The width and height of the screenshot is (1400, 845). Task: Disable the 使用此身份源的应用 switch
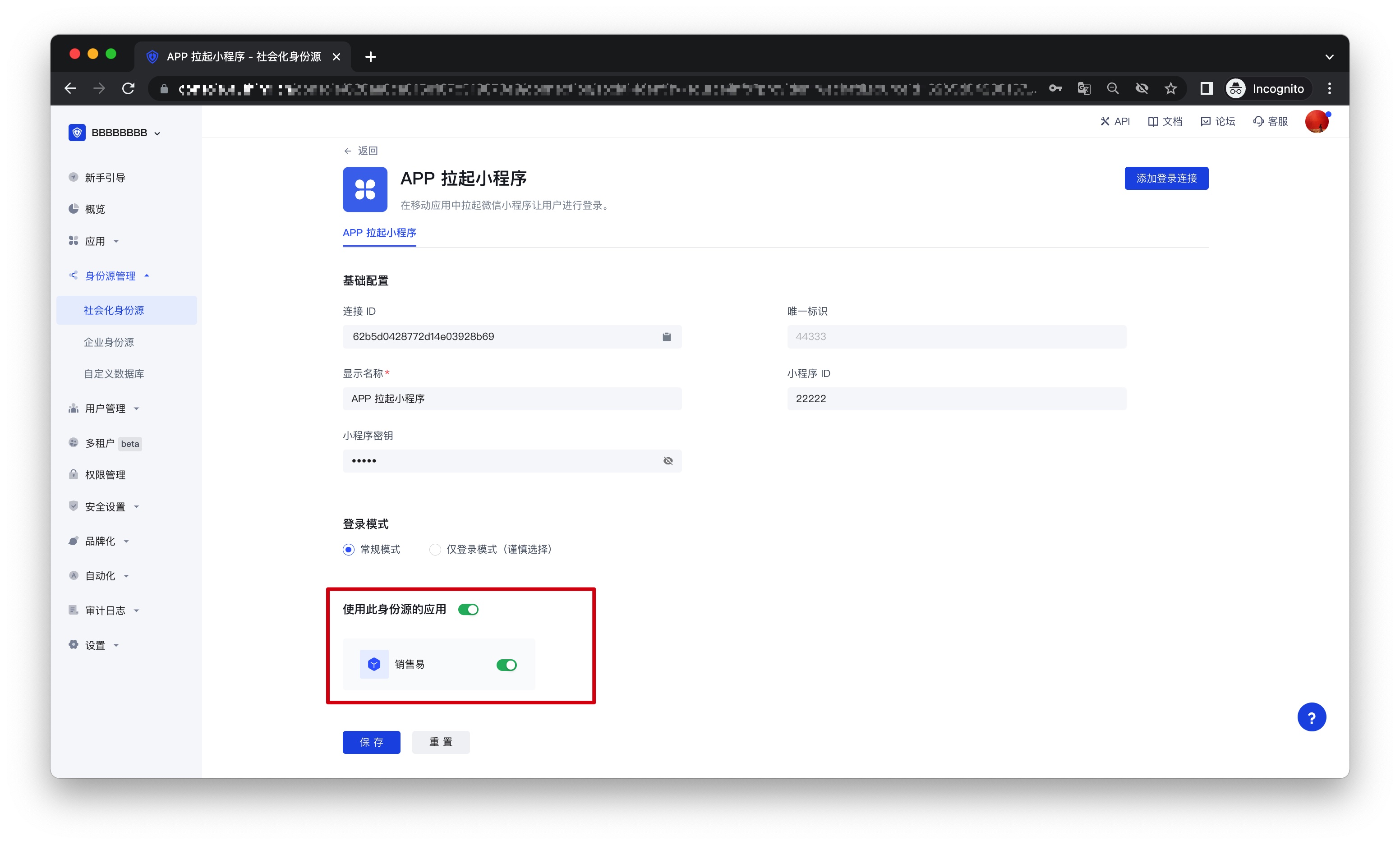468,609
